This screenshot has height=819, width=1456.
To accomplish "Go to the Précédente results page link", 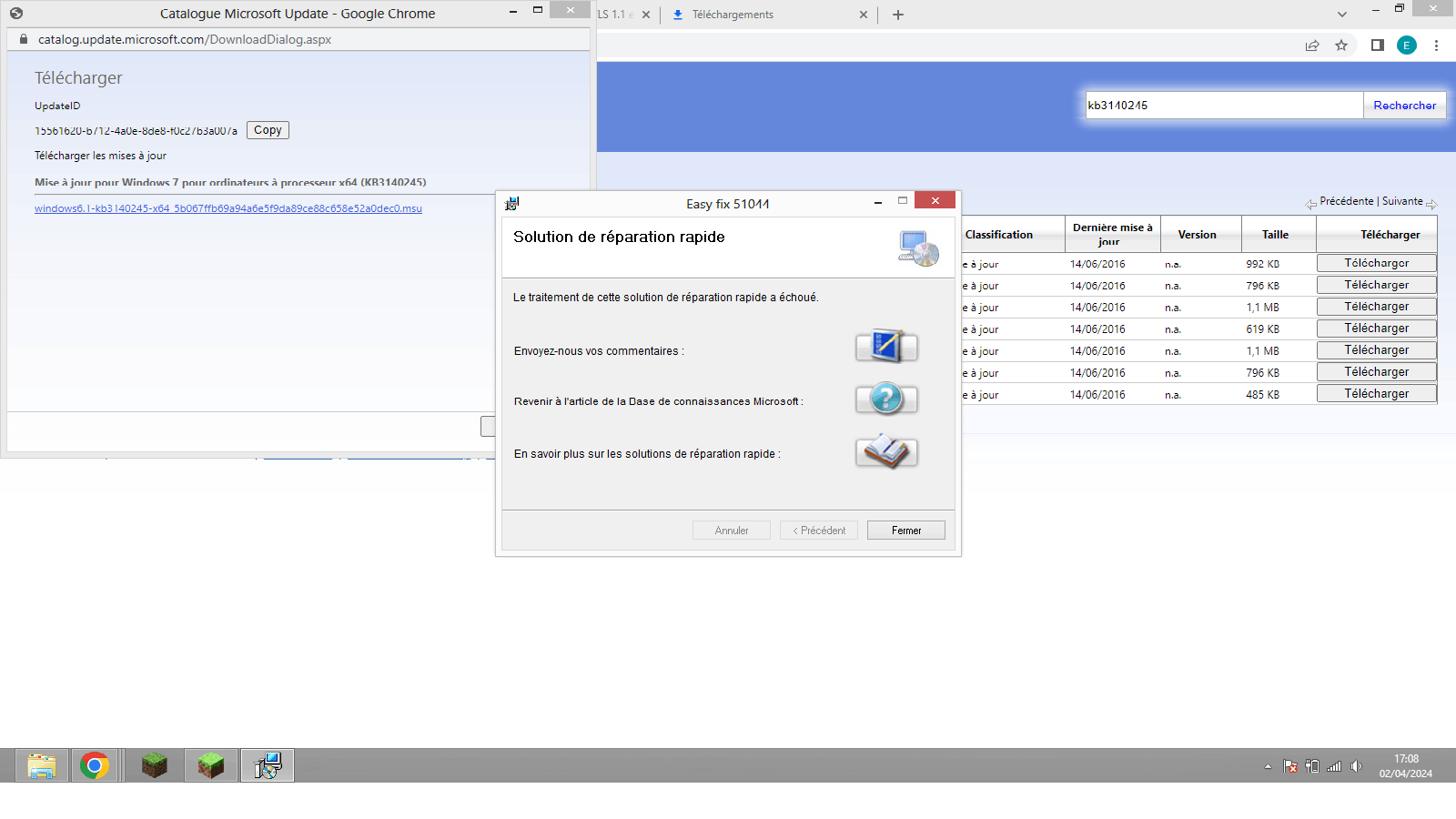I will 1347,201.
